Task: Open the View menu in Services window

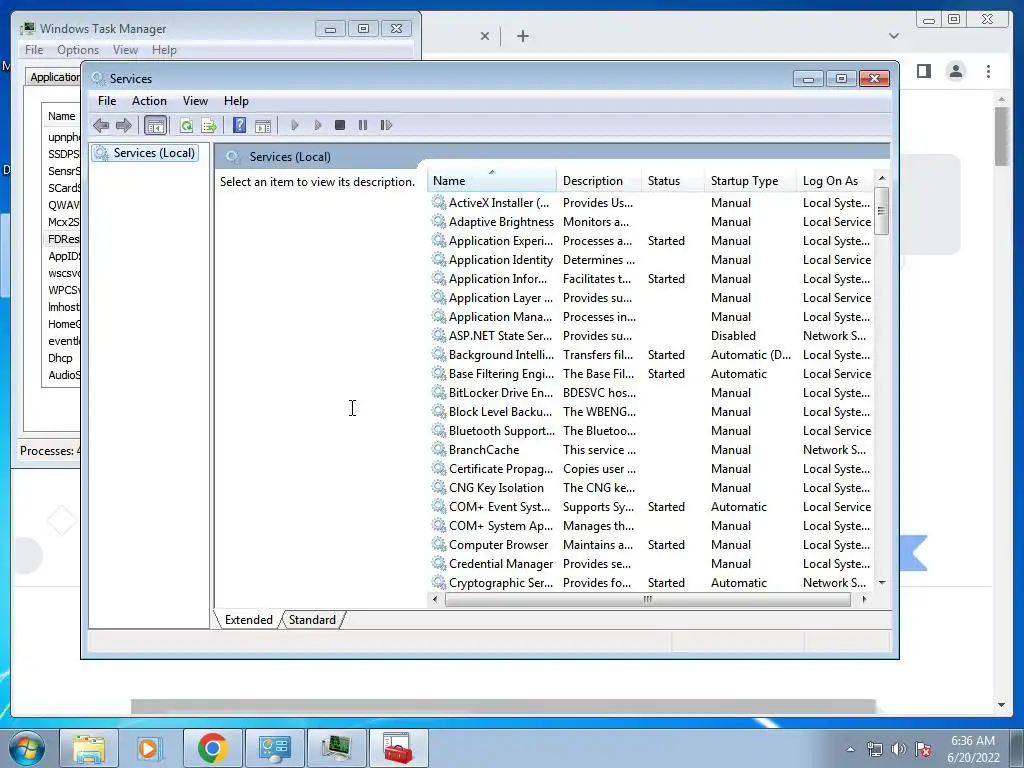Action: pos(195,101)
